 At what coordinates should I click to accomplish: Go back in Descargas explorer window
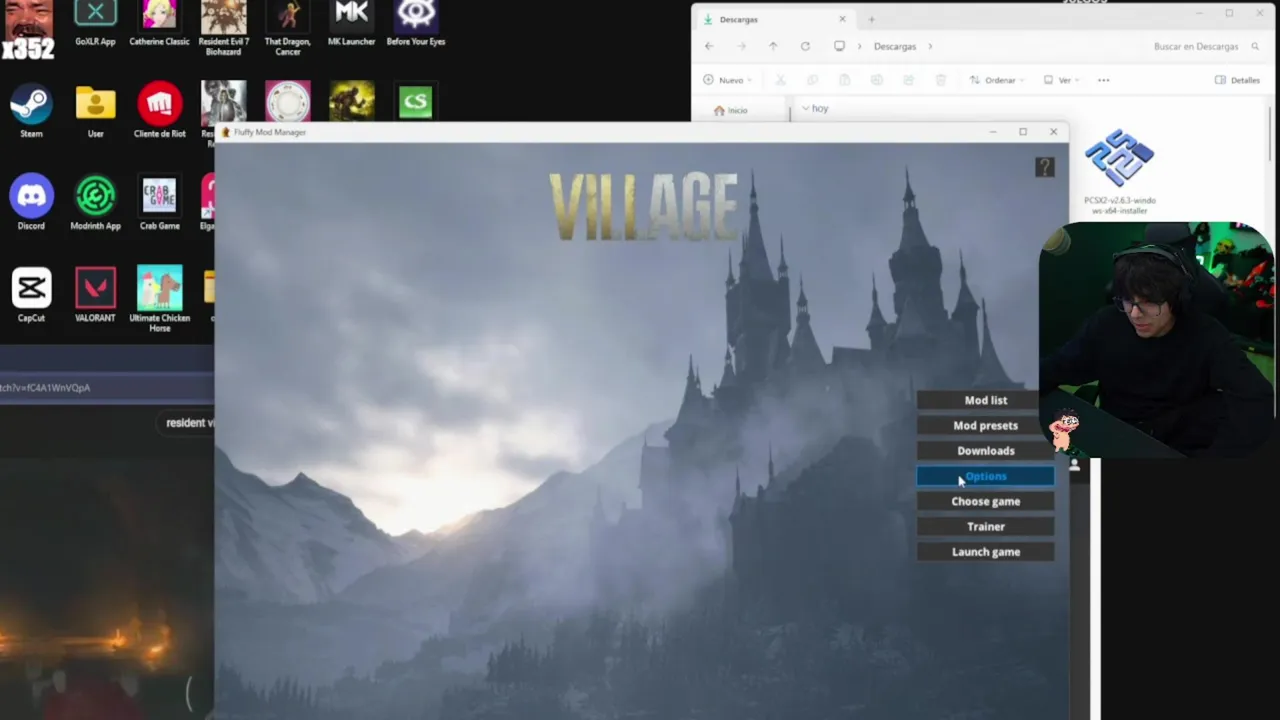[709, 46]
